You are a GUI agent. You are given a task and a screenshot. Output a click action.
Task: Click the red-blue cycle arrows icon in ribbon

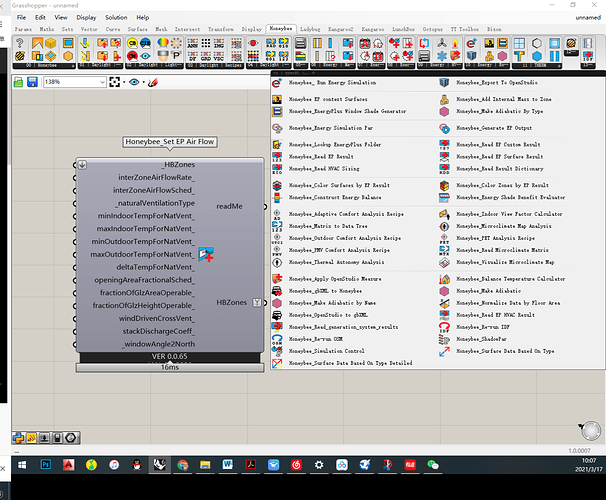click(424, 43)
